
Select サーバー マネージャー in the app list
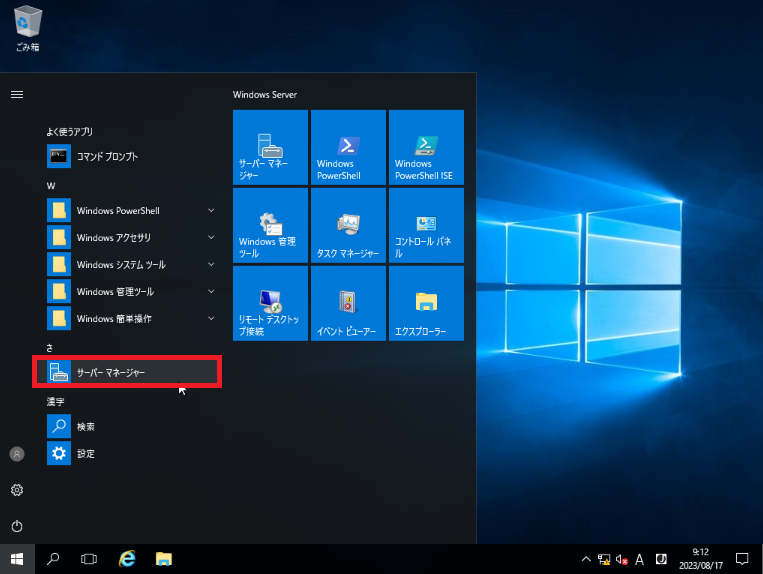(127, 372)
